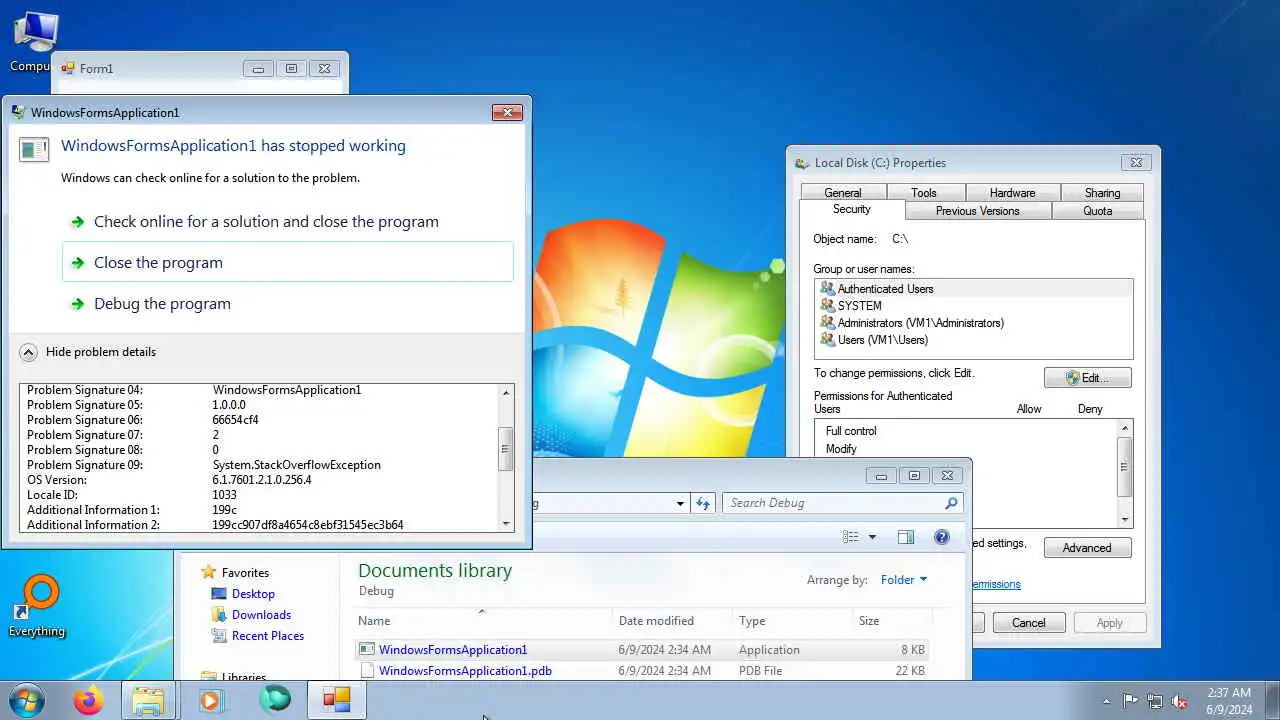
Task: Switch to the Tools tab
Action: [924, 193]
